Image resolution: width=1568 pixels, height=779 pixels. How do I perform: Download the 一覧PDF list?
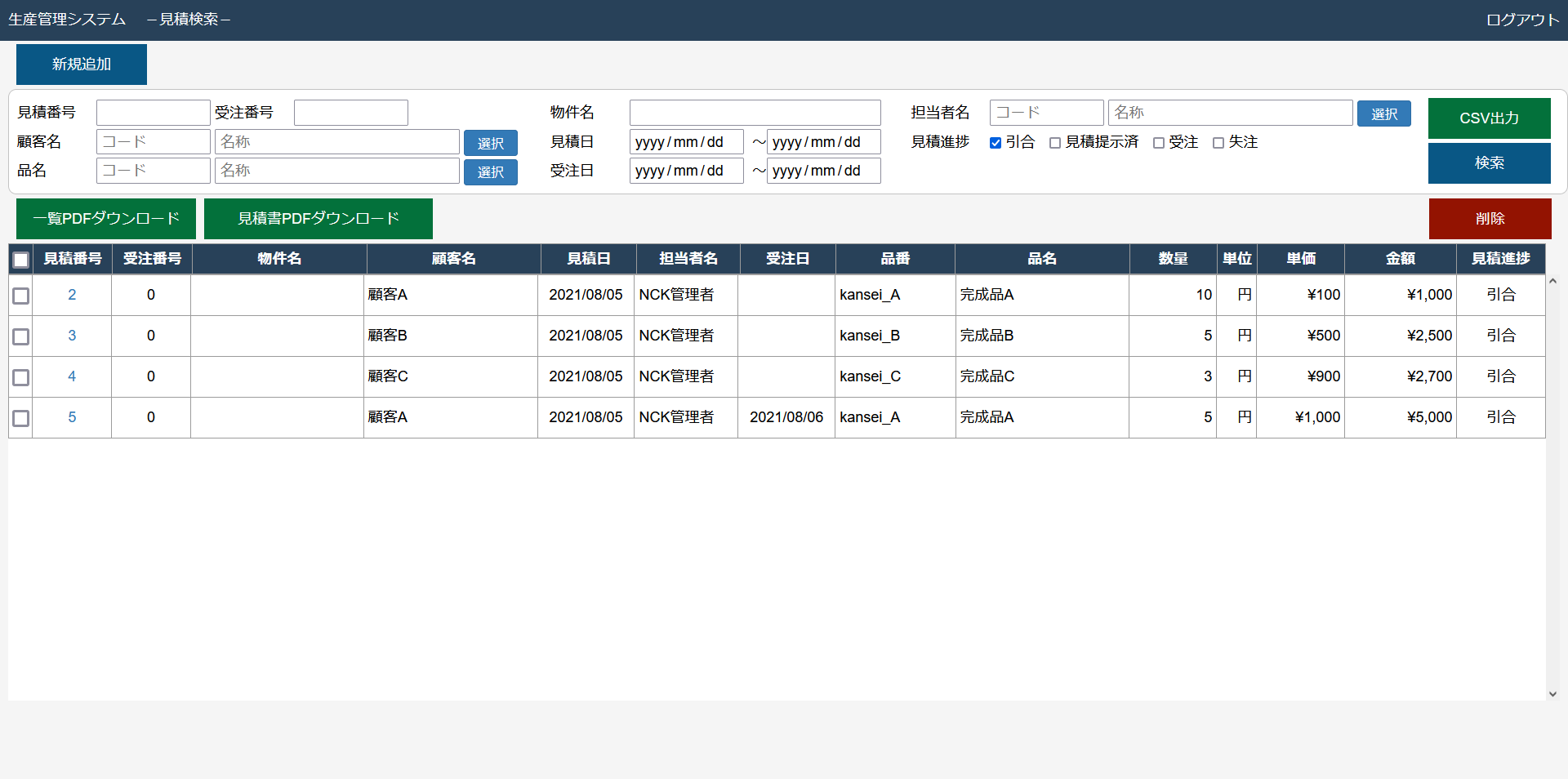(x=106, y=219)
